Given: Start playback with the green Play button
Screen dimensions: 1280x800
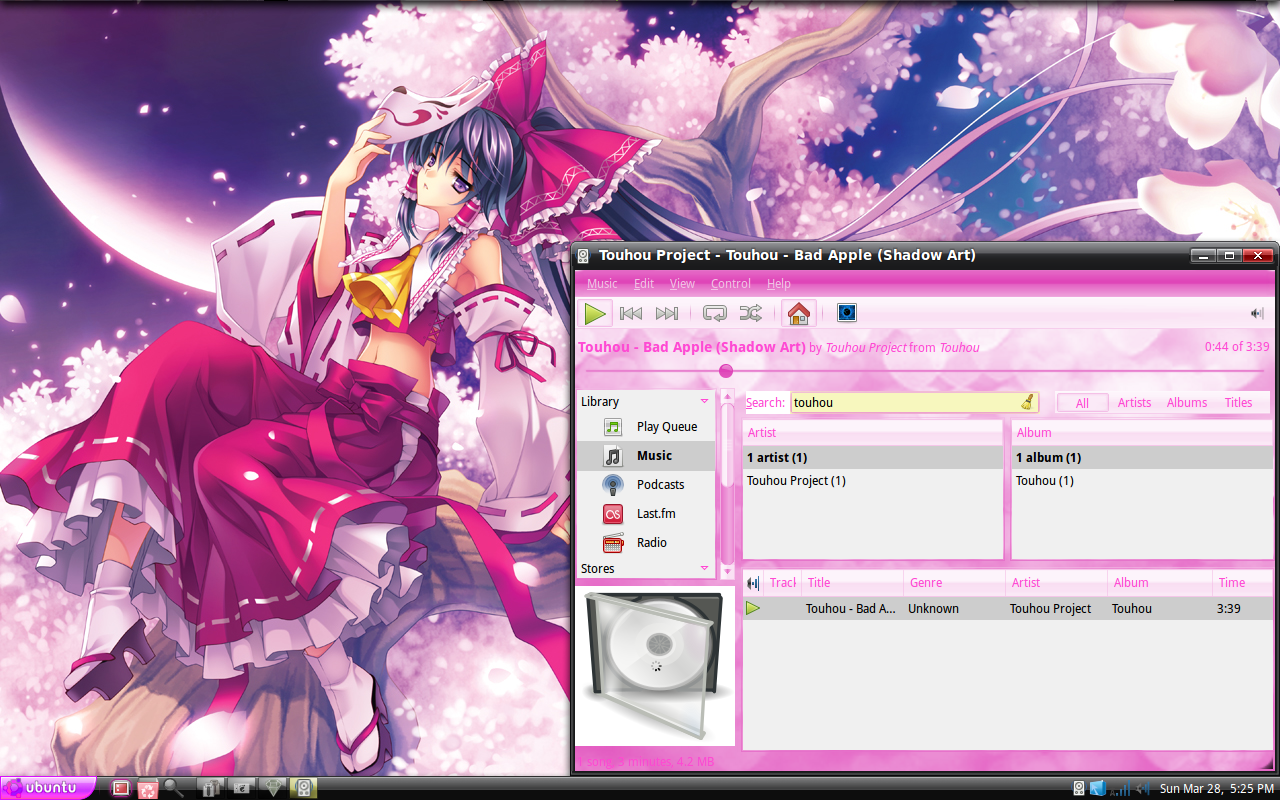Looking at the screenshot, I should [595, 314].
